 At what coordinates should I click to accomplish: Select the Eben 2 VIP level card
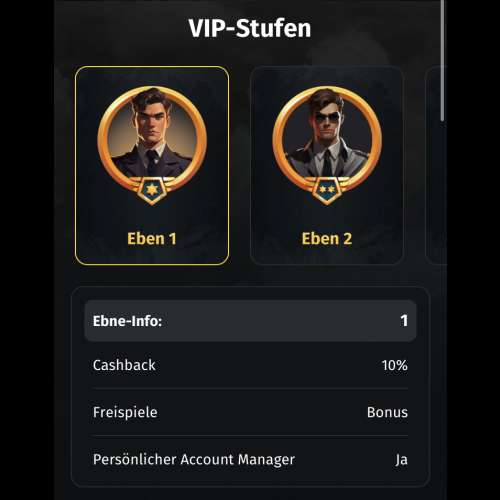327,166
